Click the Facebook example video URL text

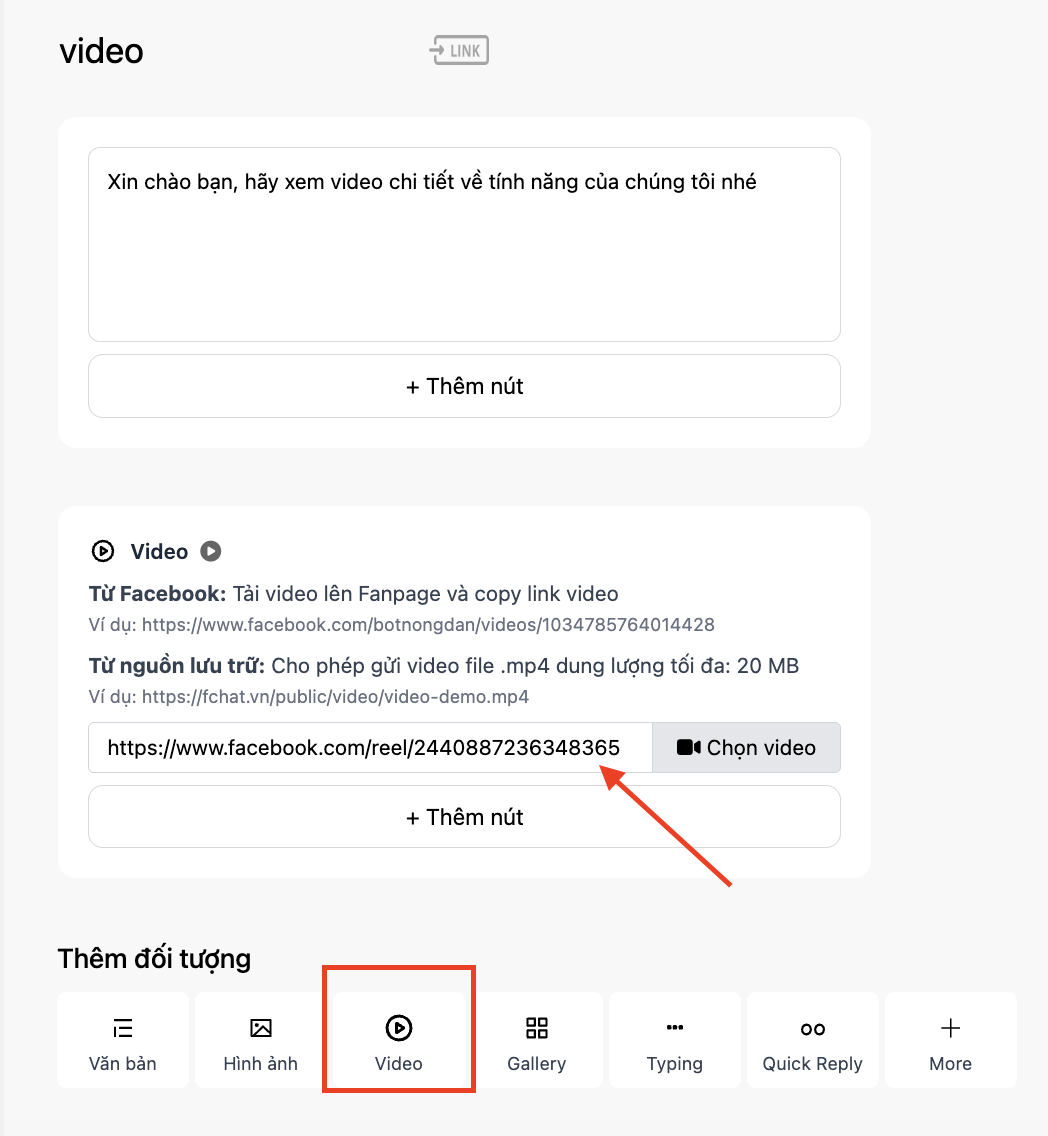pyautogui.click(x=428, y=625)
